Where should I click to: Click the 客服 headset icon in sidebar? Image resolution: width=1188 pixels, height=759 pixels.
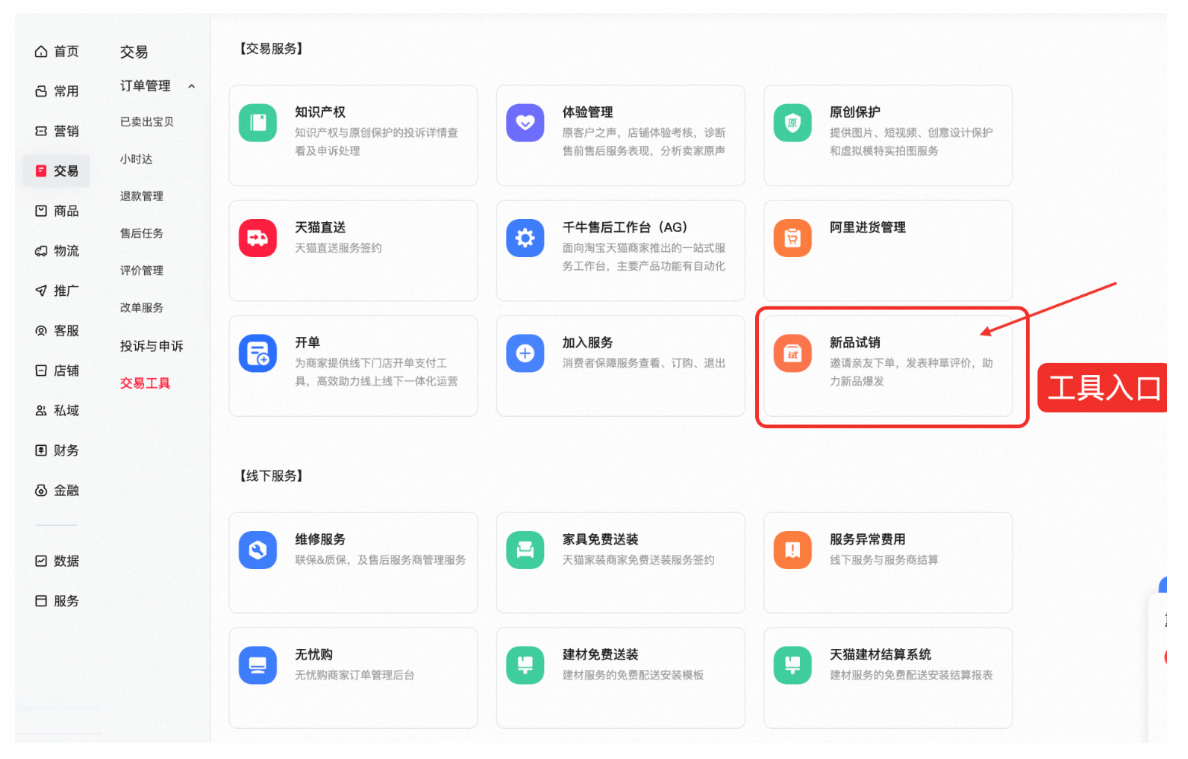tap(41, 330)
